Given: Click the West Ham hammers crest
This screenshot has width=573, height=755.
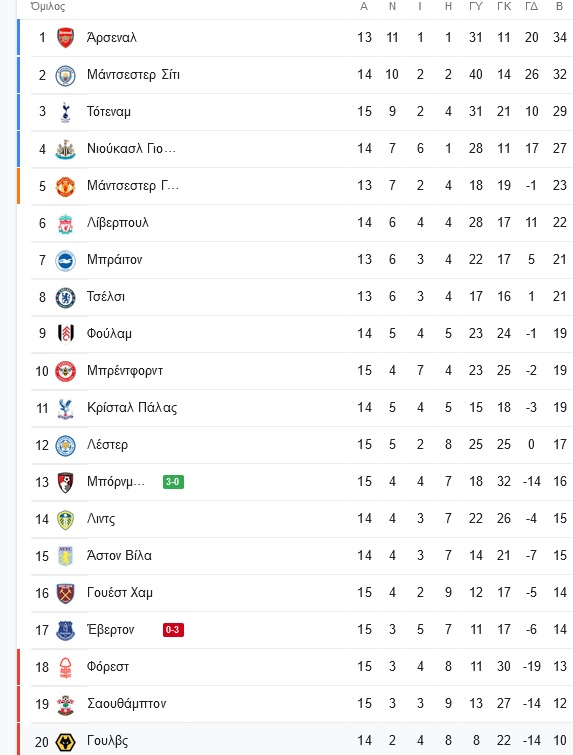Looking at the screenshot, I should click(65, 593).
